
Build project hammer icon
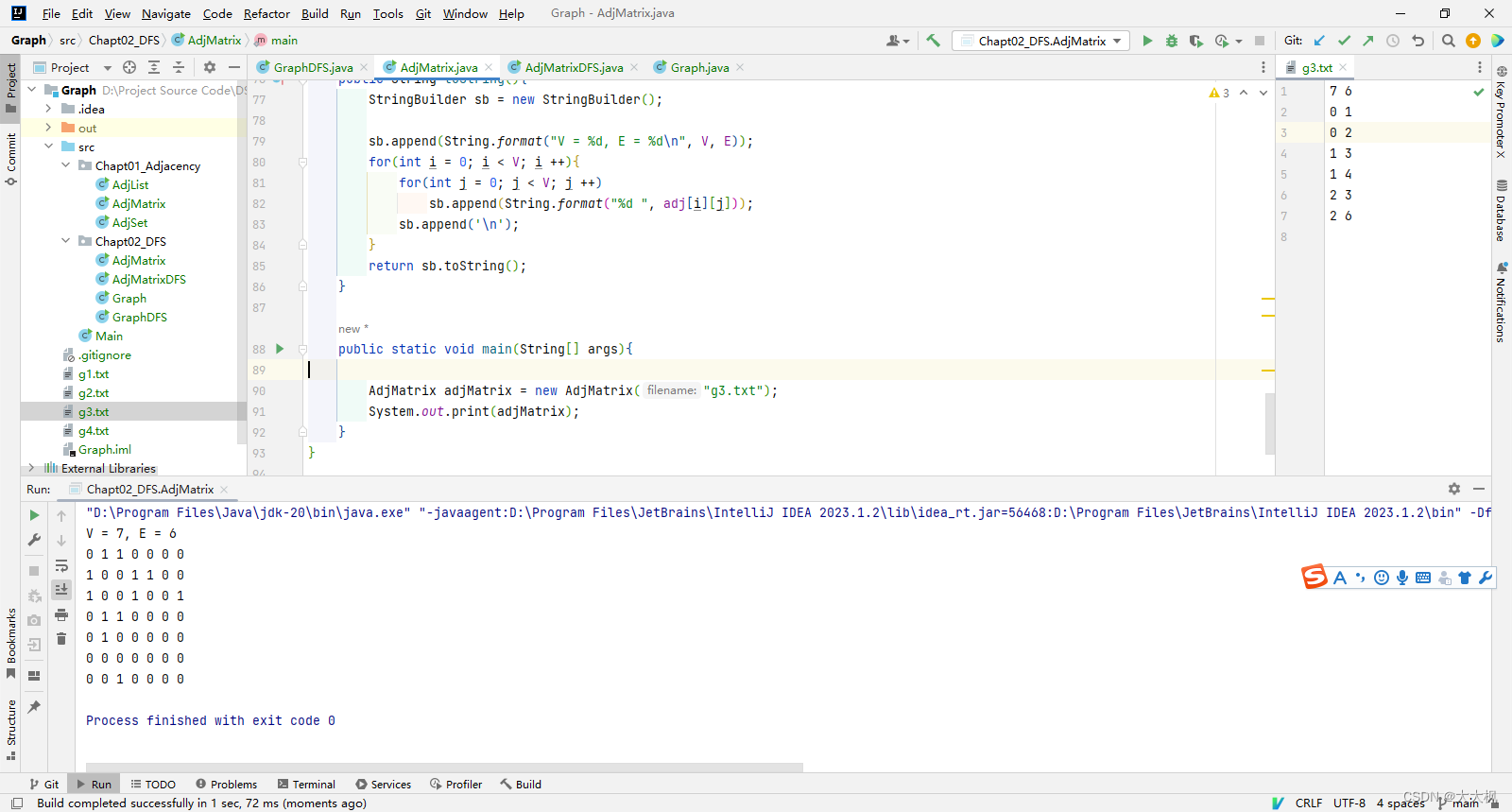[934, 41]
